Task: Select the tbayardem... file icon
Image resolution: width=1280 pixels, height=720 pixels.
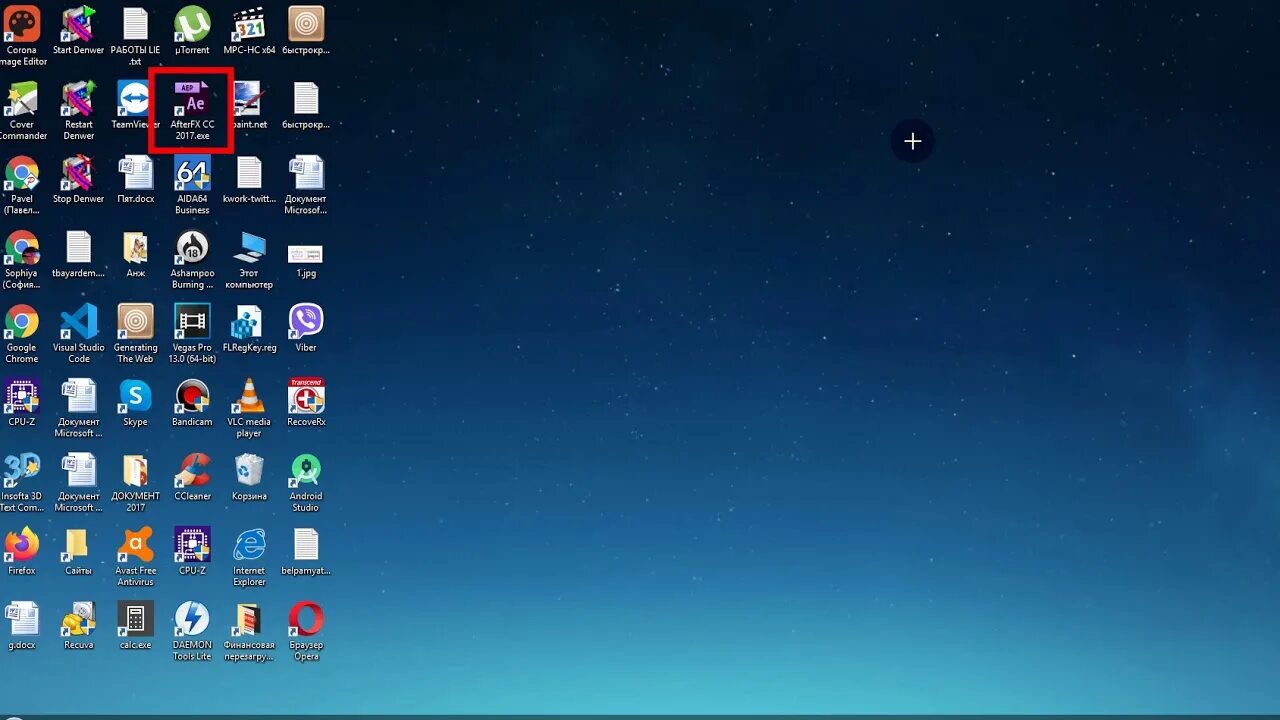Action: 78,254
